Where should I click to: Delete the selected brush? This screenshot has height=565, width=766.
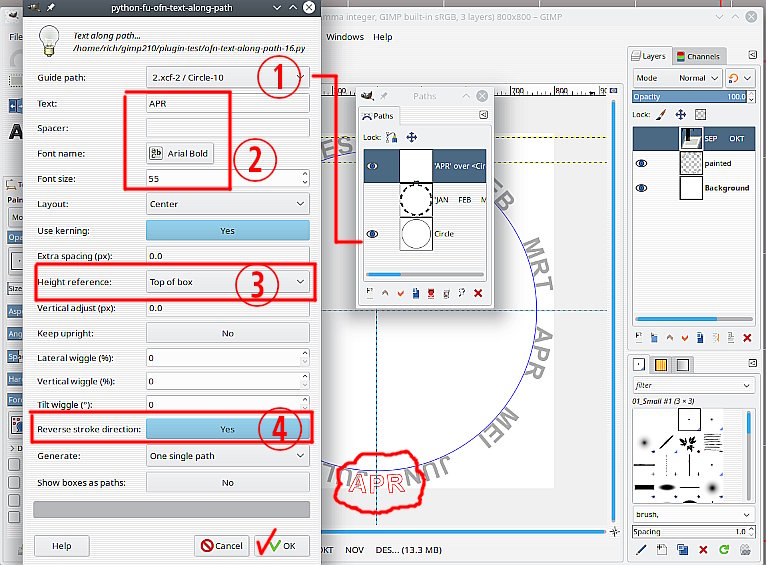click(x=703, y=550)
